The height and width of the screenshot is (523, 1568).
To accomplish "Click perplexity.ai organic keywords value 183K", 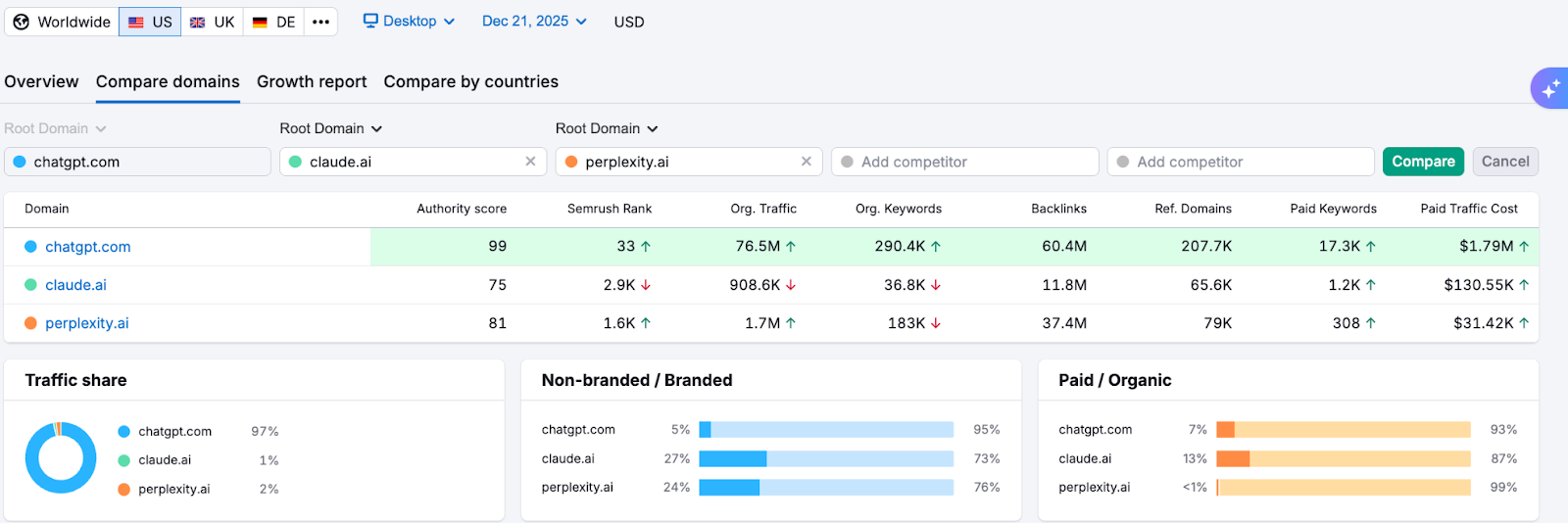I will [906, 323].
